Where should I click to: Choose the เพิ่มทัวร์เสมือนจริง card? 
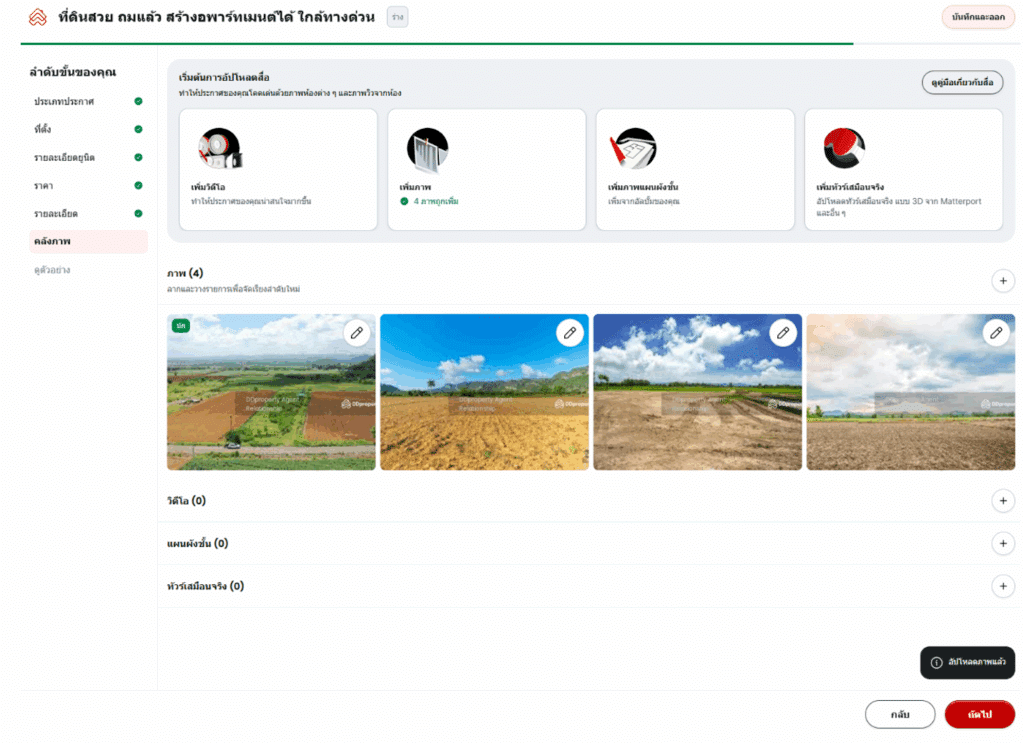[903, 169]
